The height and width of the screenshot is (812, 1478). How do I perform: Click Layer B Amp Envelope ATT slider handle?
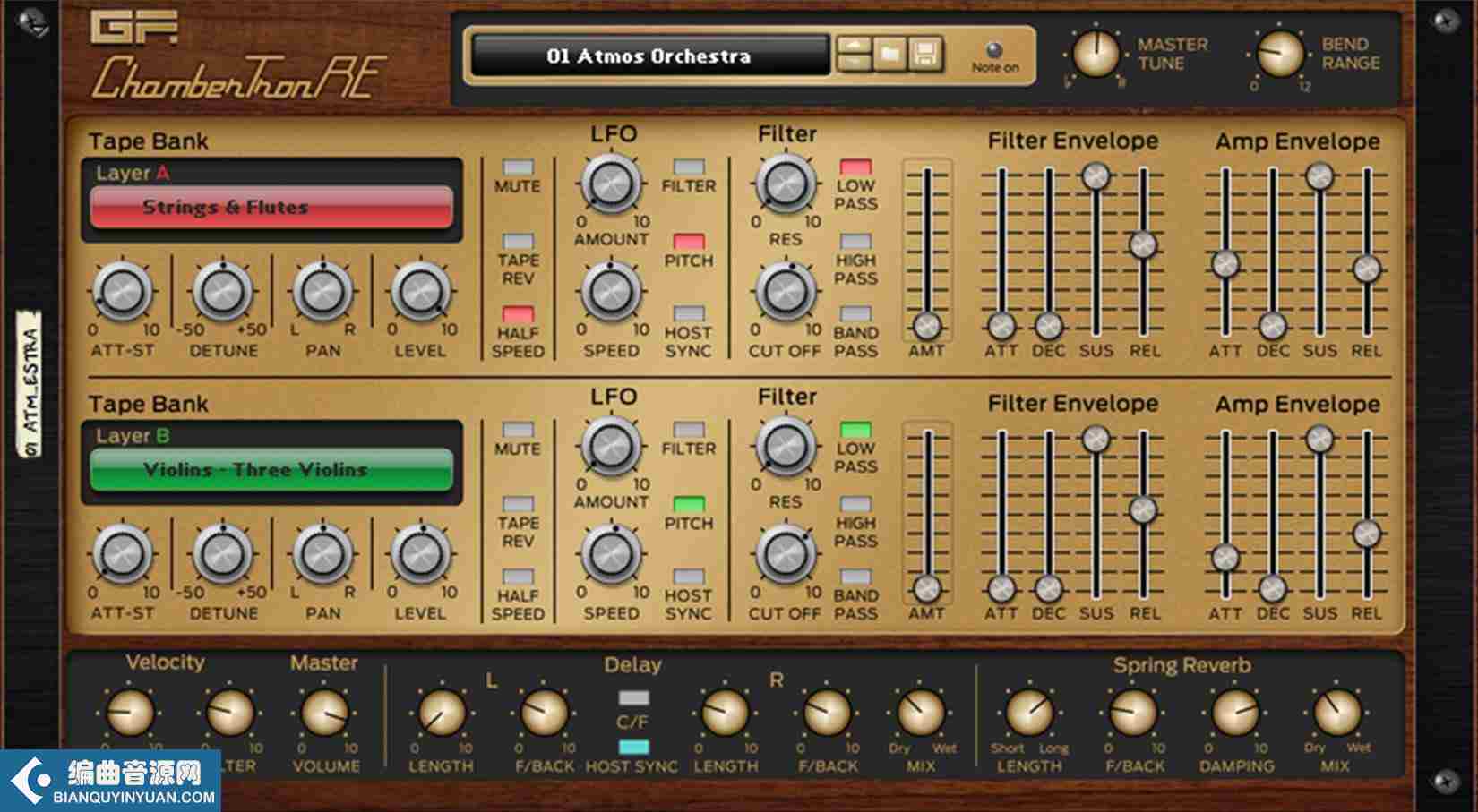click(x=1225, y=559)
